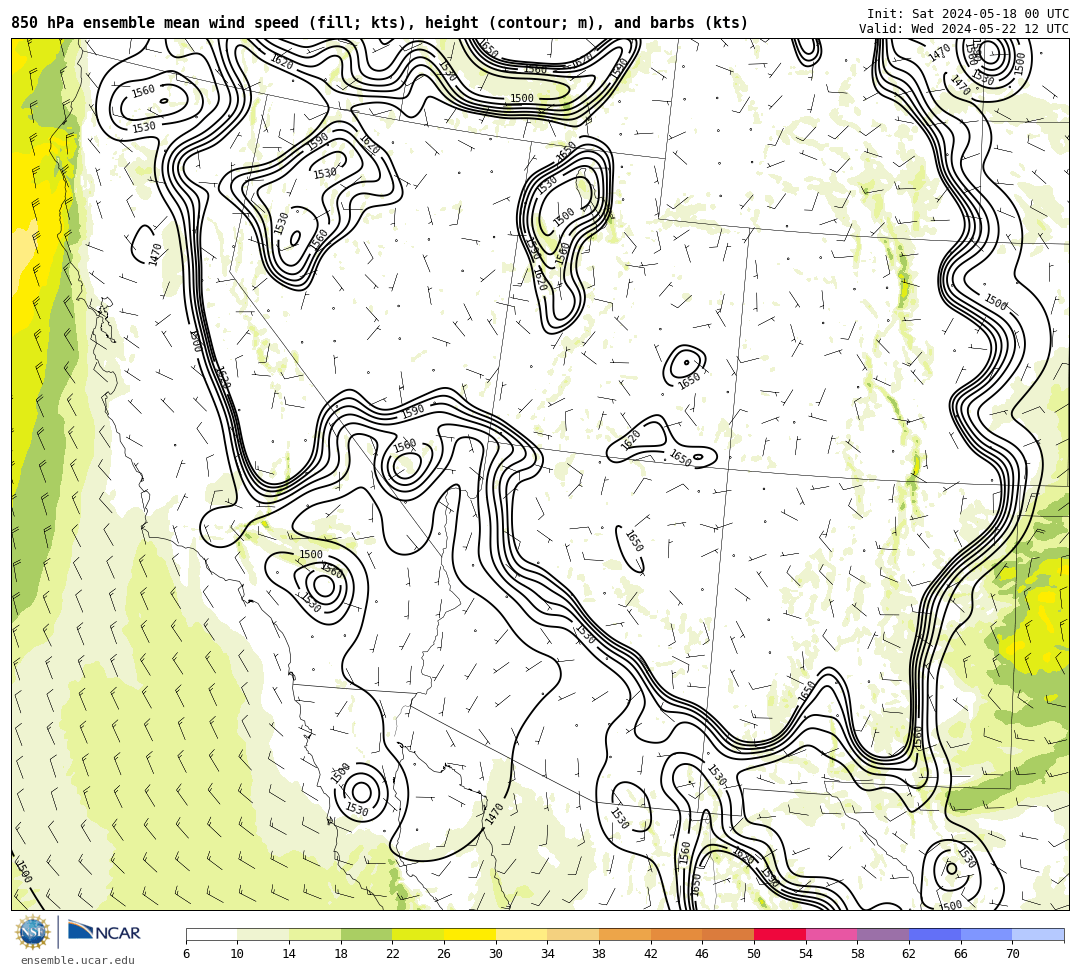Click the orange 38-42 kts colorbar segment
Screen dimensions: 1080x973
[625, 934]
